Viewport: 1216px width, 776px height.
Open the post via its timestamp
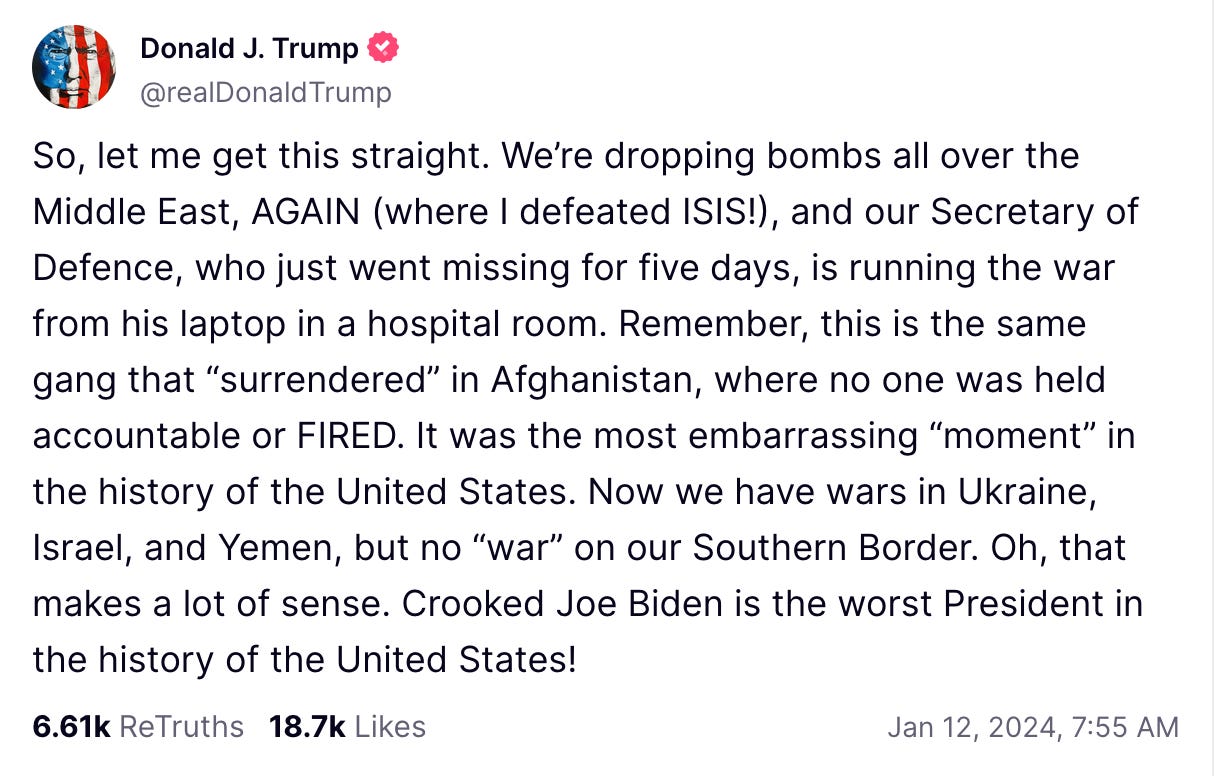coord(1033,726)
